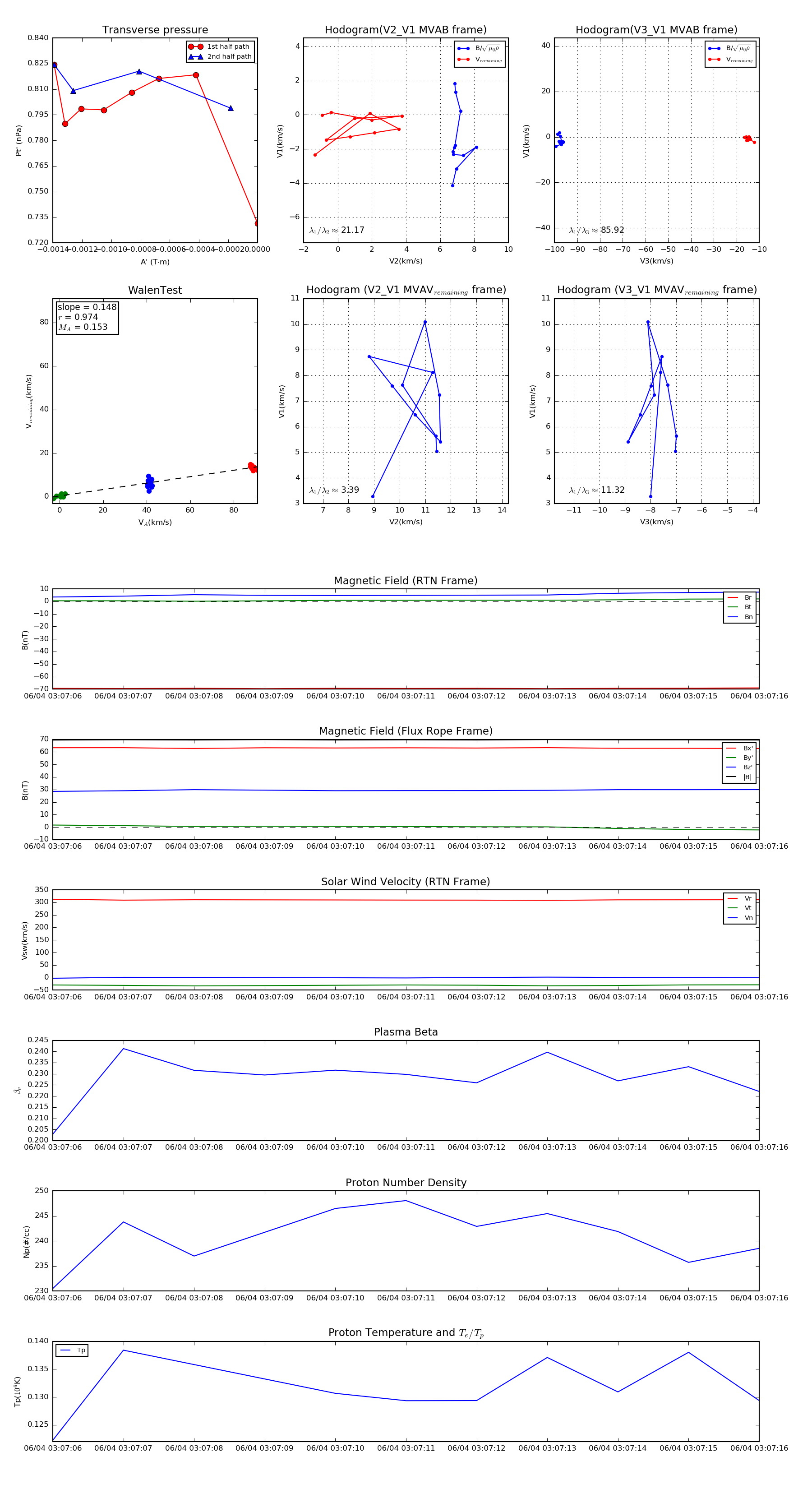Click the 'Vsw(km/s)' y-axis label

pyautogui.click(x=24, y=941)
